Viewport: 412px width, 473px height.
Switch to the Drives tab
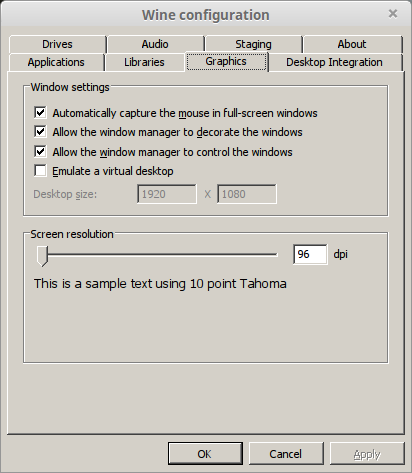[x=57, y=44]
